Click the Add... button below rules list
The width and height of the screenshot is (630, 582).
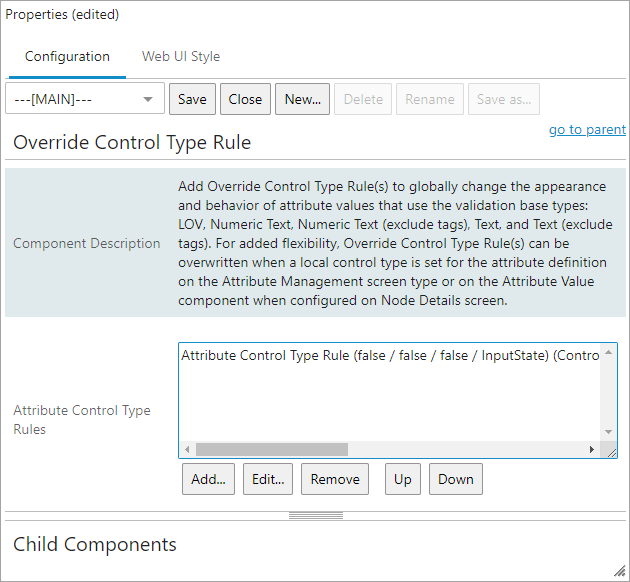208,479
